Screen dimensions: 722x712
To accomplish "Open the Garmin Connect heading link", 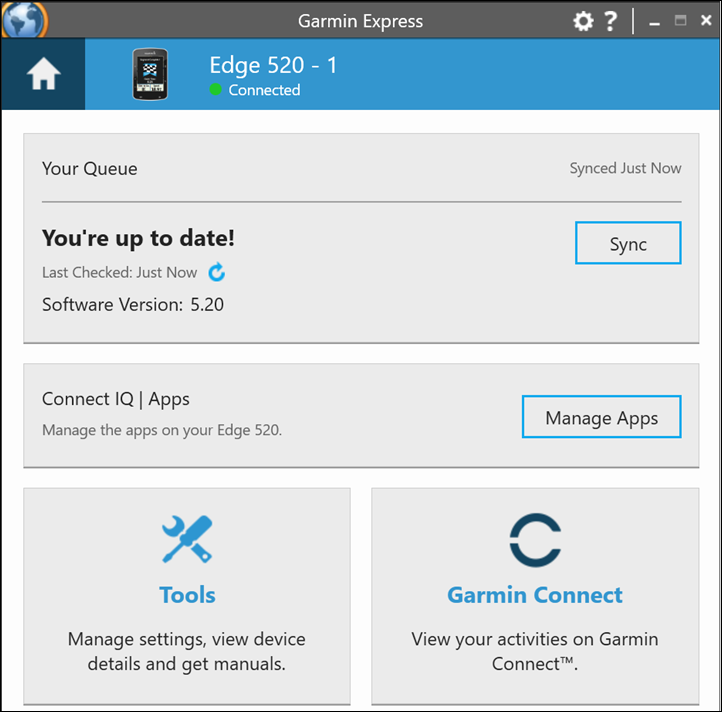I will 535,595.
